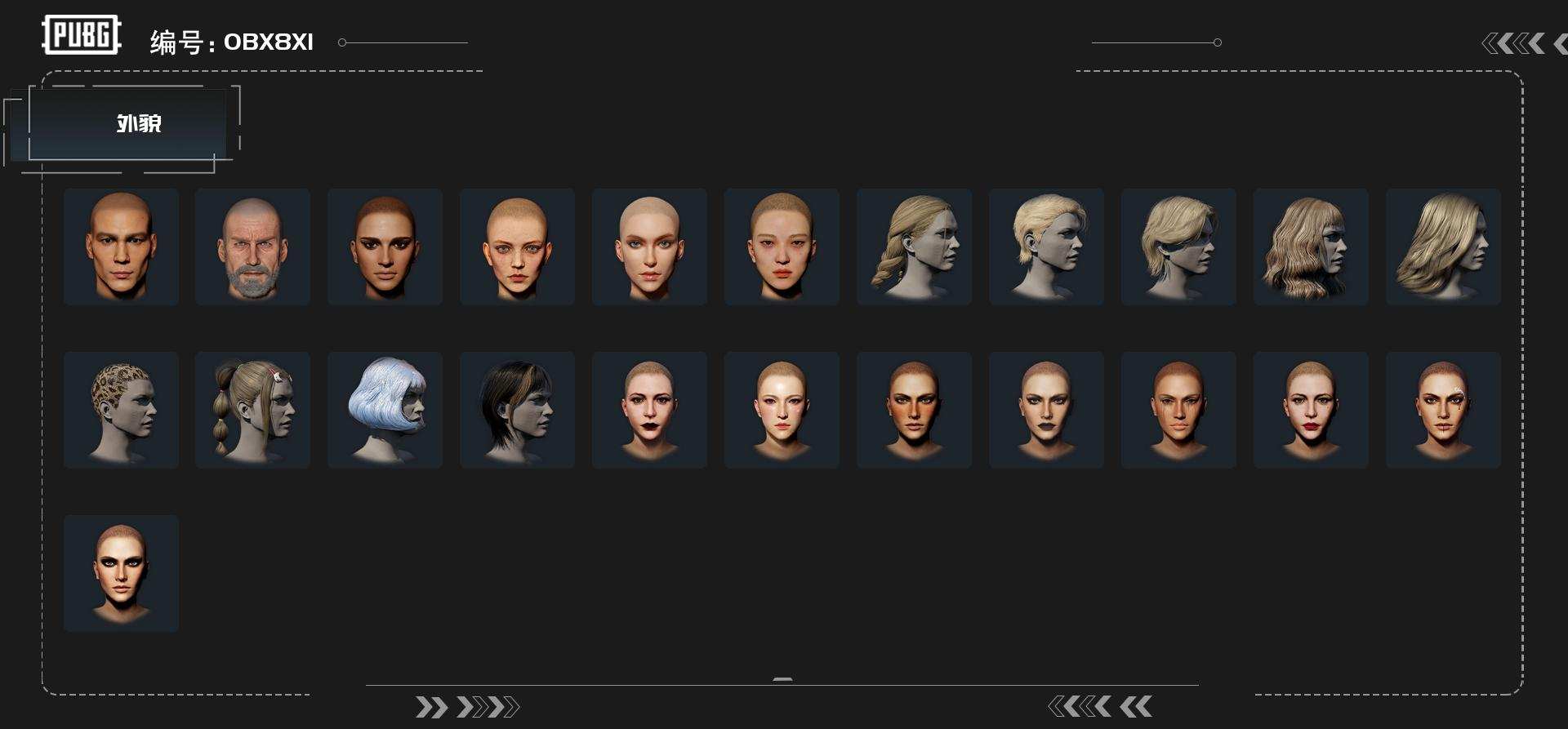Select the tan male face with buzz cut
1568x729 pixels.
(121, 247)
